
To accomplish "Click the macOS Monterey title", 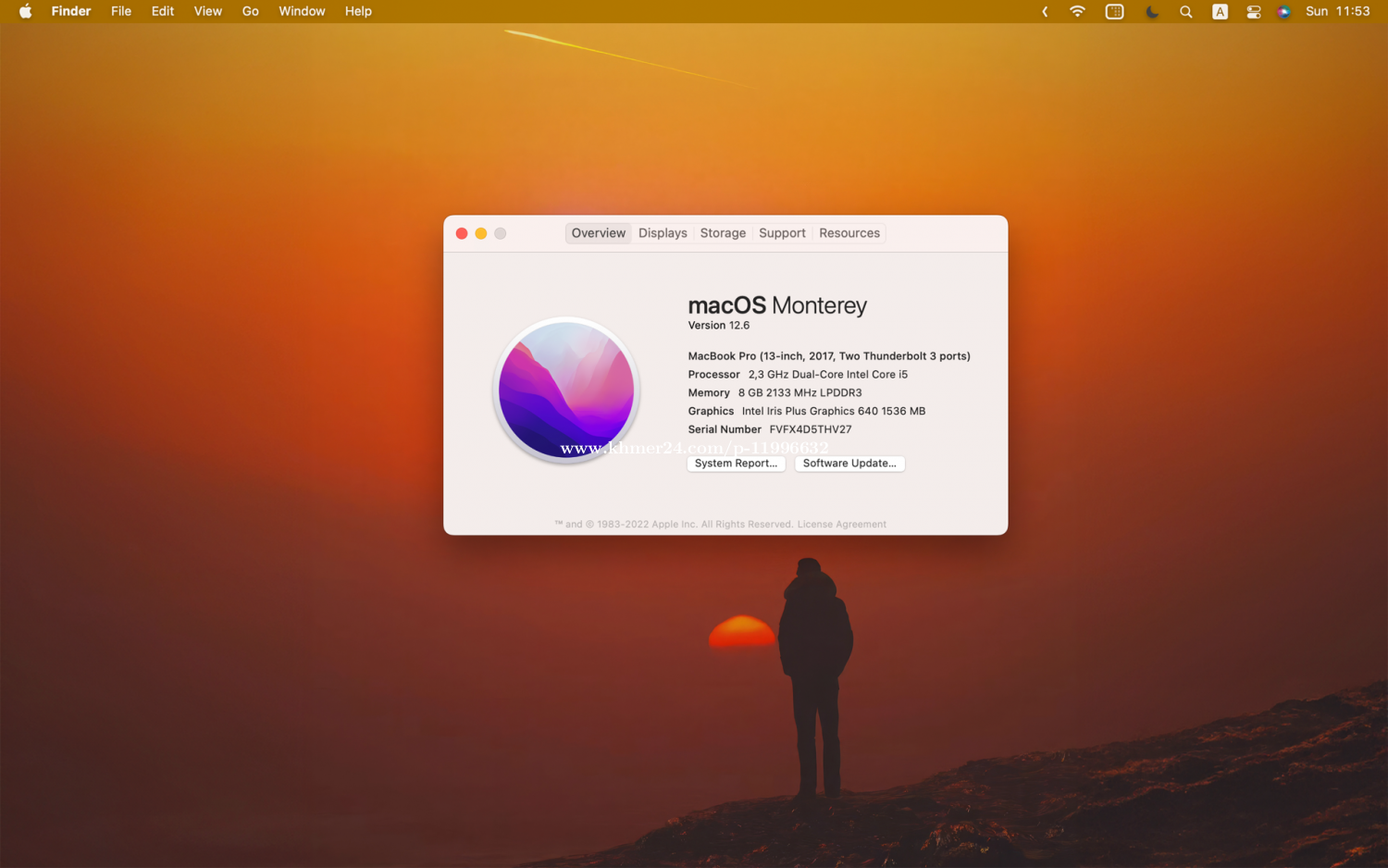I will pyautogui.click(x=777, y=305).
